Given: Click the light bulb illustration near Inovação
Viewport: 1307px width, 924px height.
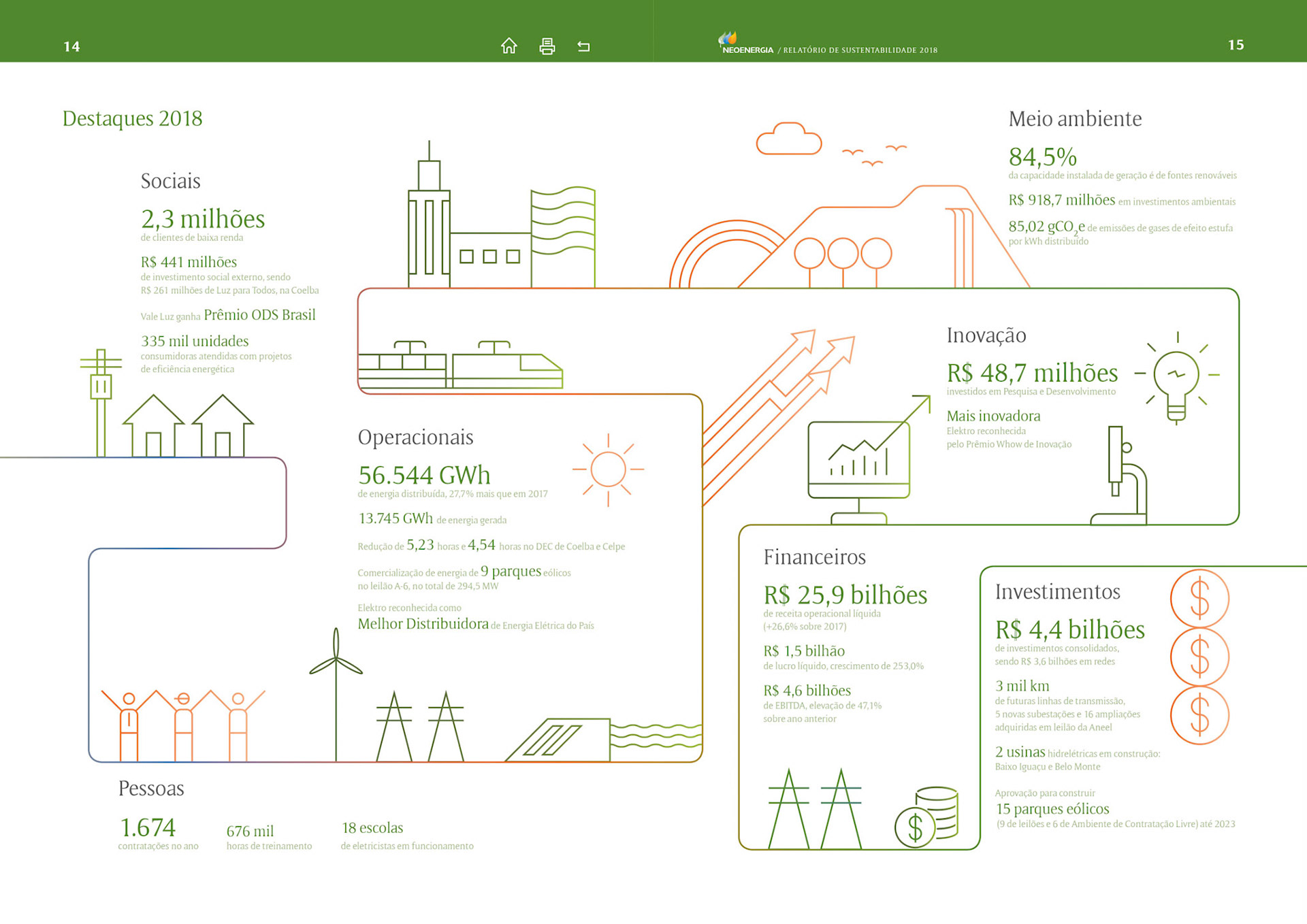Looking at the screenshot, I should tap(1176, 380).
